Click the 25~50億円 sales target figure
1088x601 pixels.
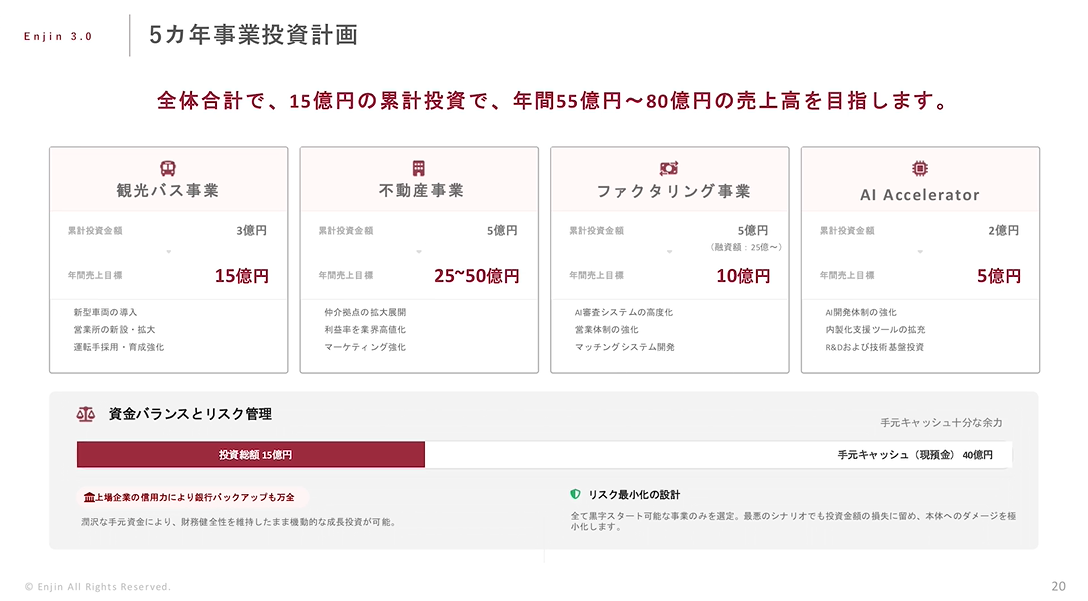click(x=476, y=276)
